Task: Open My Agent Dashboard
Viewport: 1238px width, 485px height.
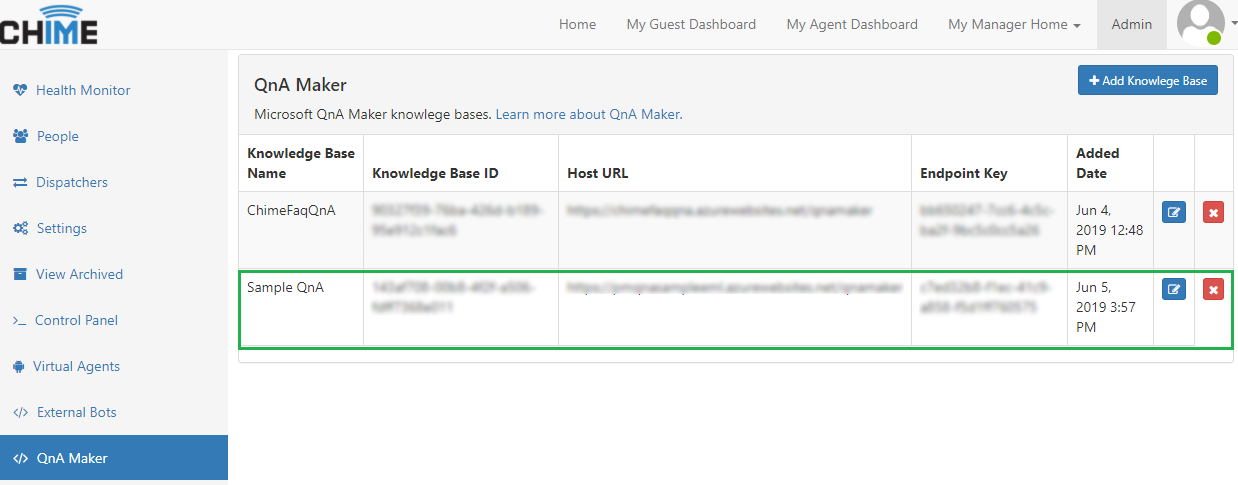Action: 852,24
